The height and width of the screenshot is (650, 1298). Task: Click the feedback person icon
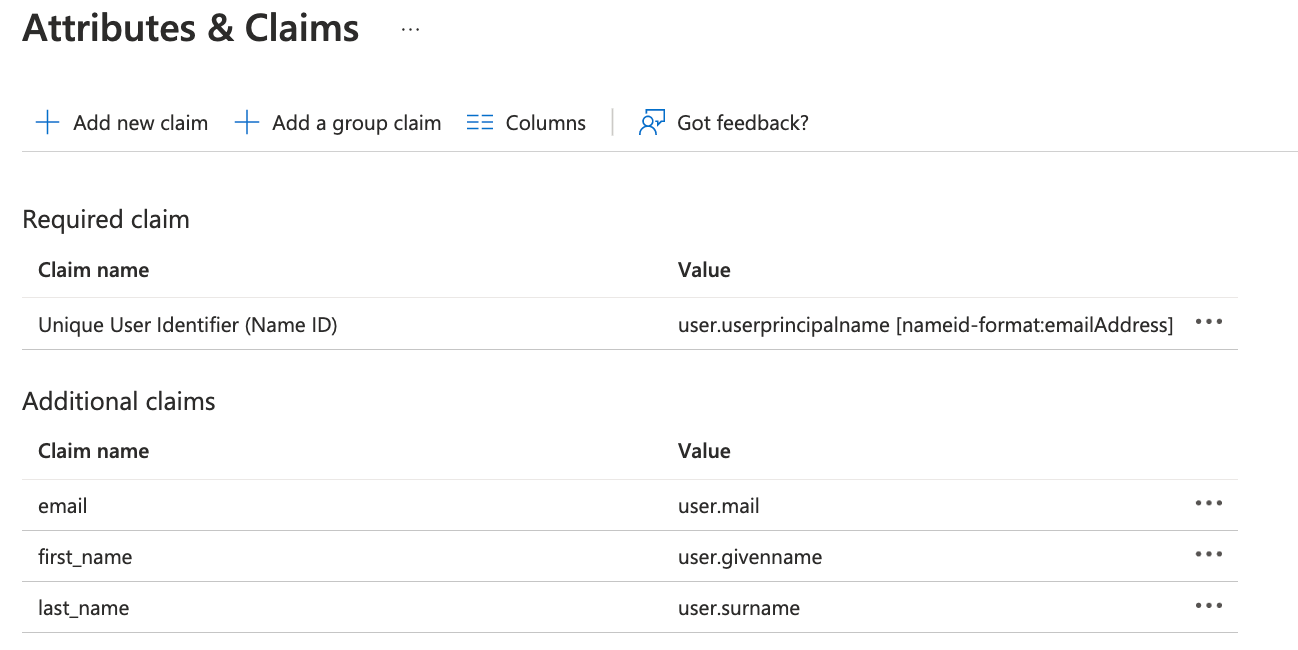651,123
